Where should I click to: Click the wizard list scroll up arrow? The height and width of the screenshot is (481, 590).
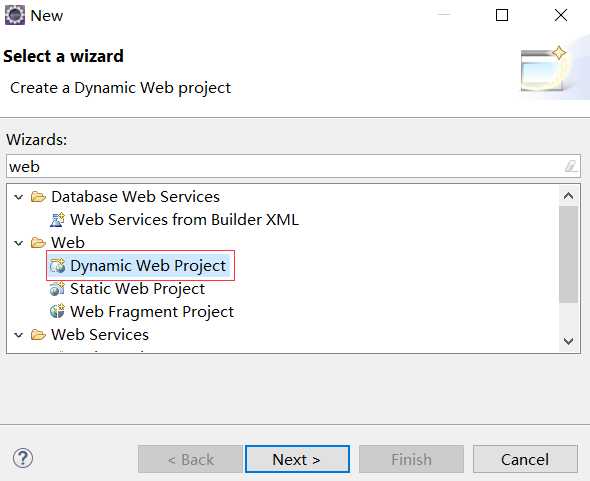(x=569, y=196)
